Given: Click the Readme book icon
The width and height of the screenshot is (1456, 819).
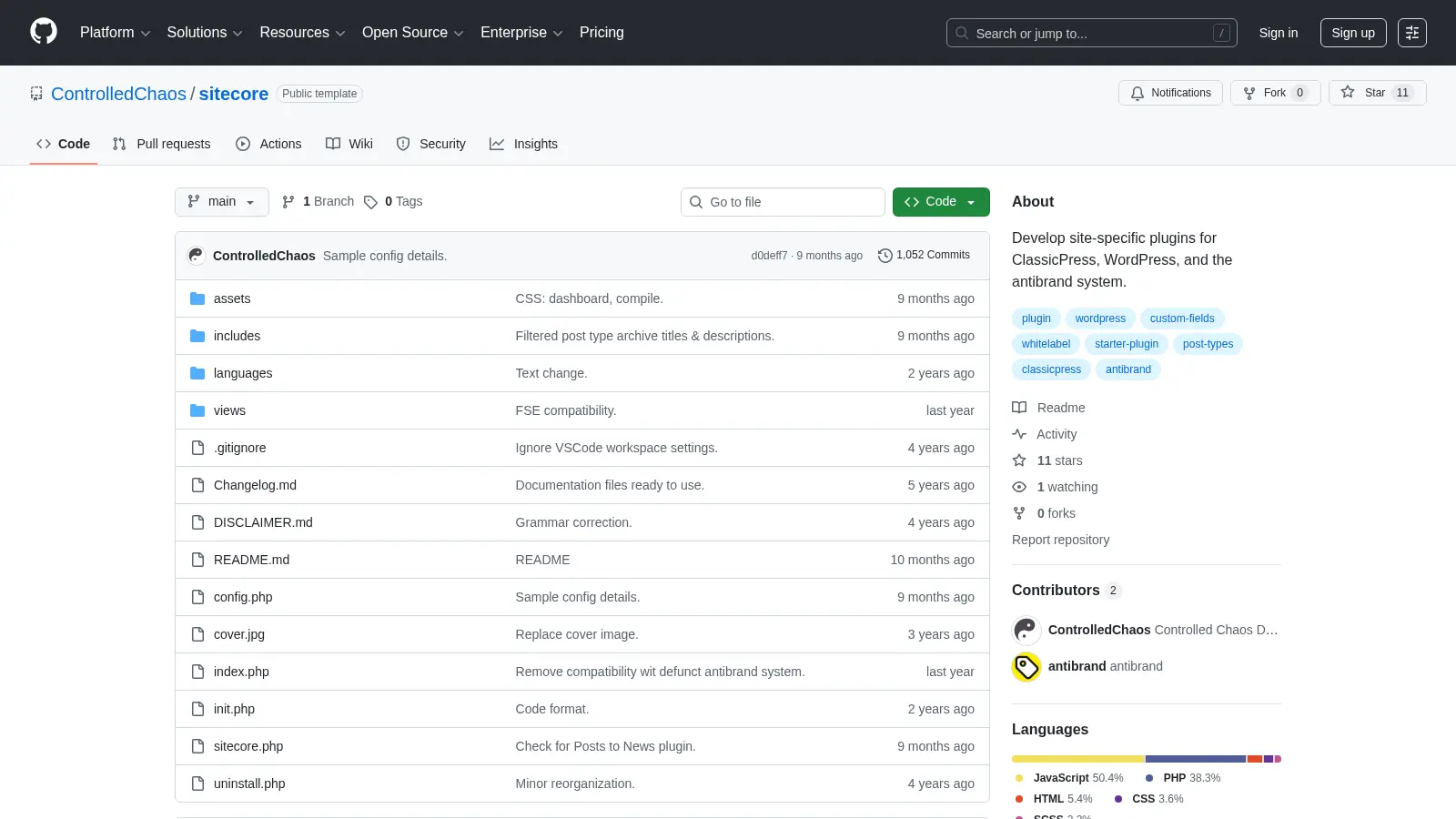Looking at the screenshot, I should pyautogui.click(x=1019, y=408).
